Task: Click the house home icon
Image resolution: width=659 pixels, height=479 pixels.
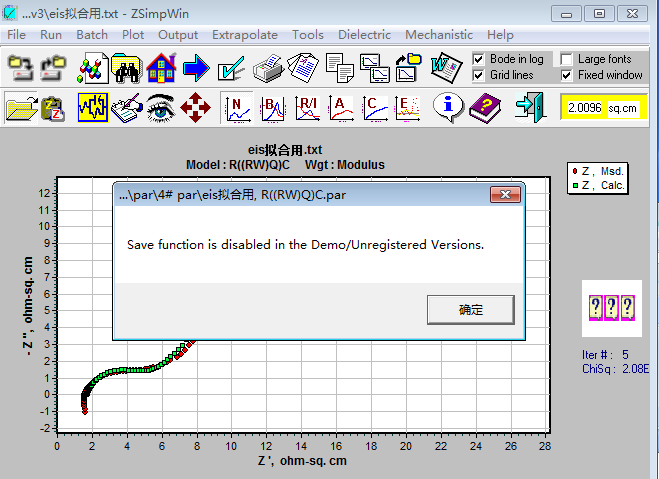Action: [161, 68]
